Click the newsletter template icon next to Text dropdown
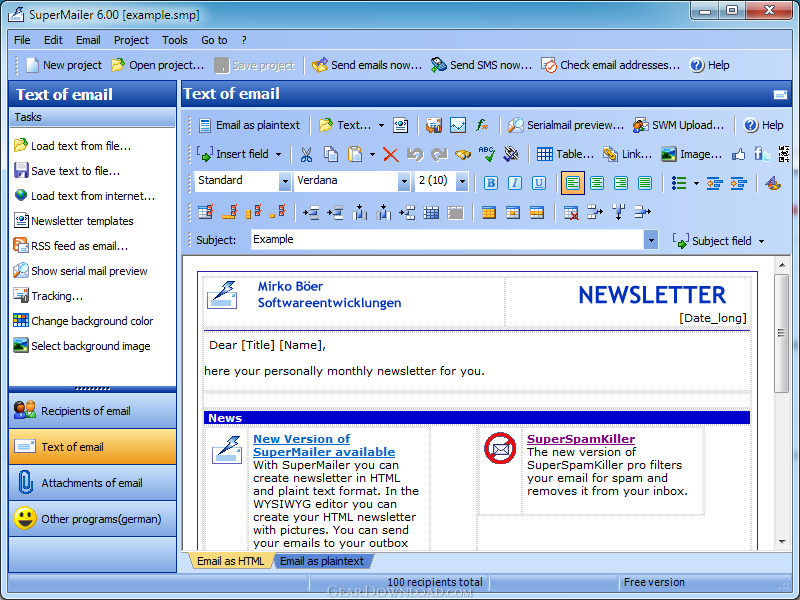Viewport: 800px width, 600px height. point(401,125)
